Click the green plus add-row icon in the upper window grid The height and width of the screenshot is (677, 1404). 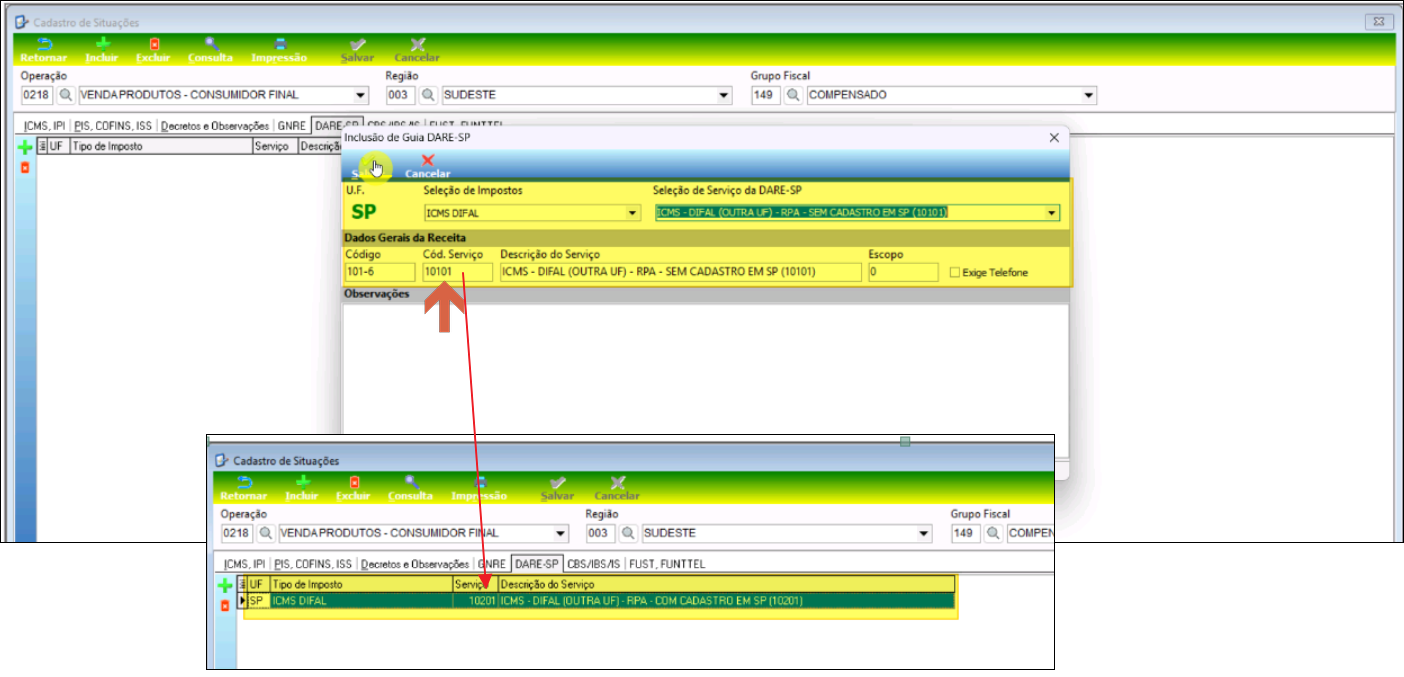click(x=26, y=147)
